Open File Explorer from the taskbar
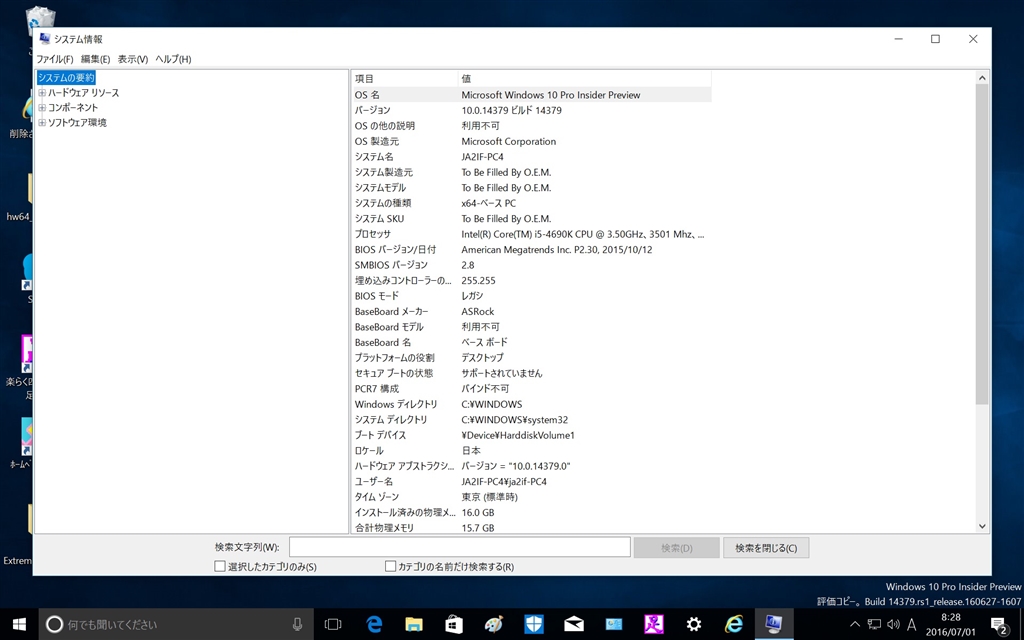The image size is (1024, 640). (x=413, y=624)
